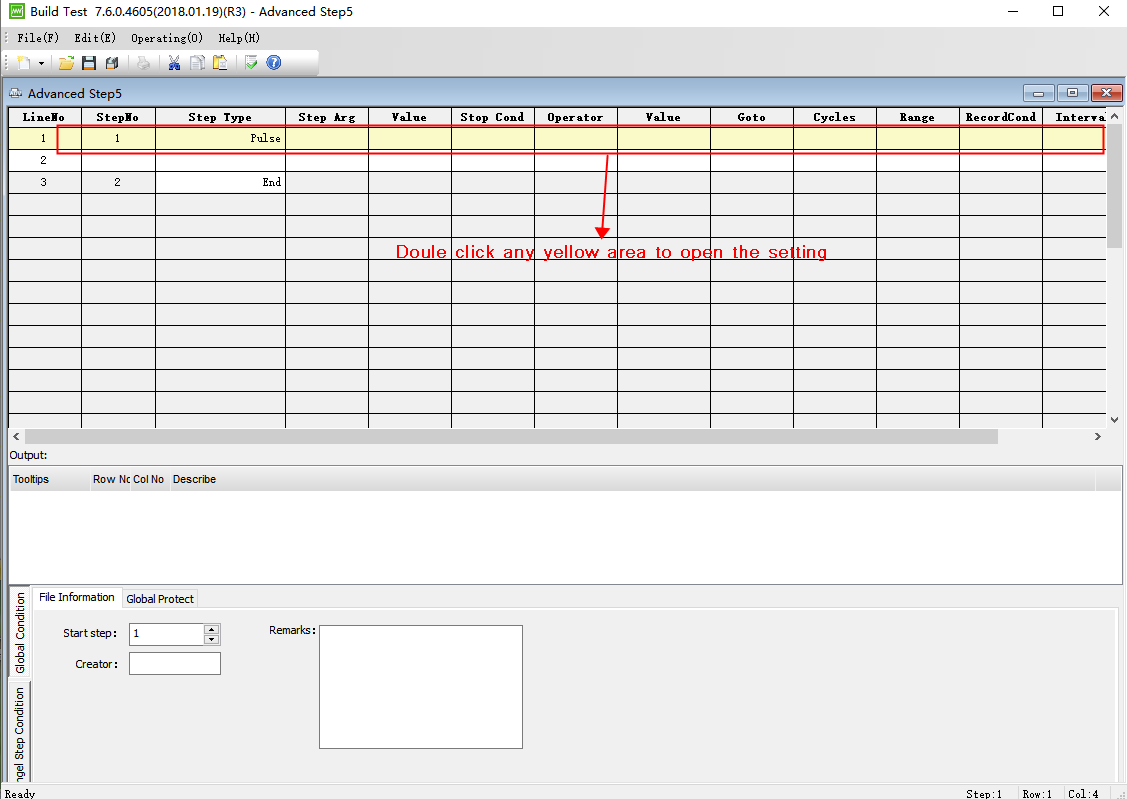Click the Step Arg column header
Viewport: 1127px width, 799px height.
point(327,117)
